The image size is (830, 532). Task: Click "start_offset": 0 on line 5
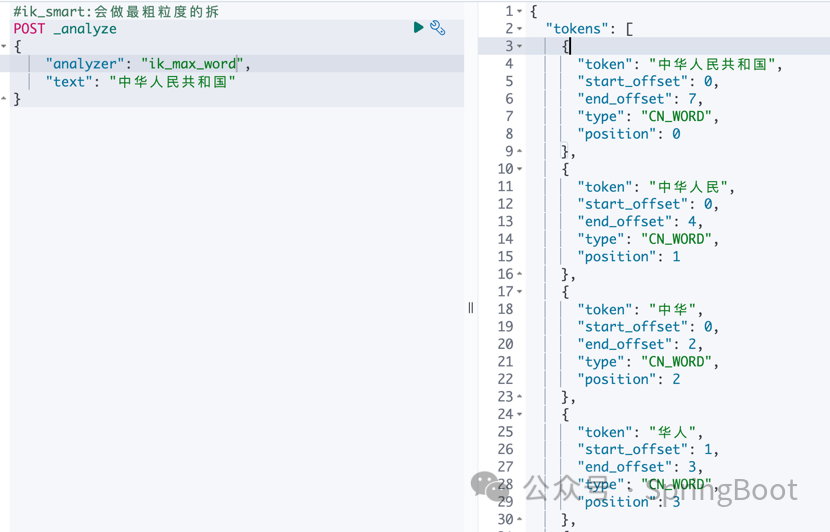pyautogui.click(x=645, y=82)
